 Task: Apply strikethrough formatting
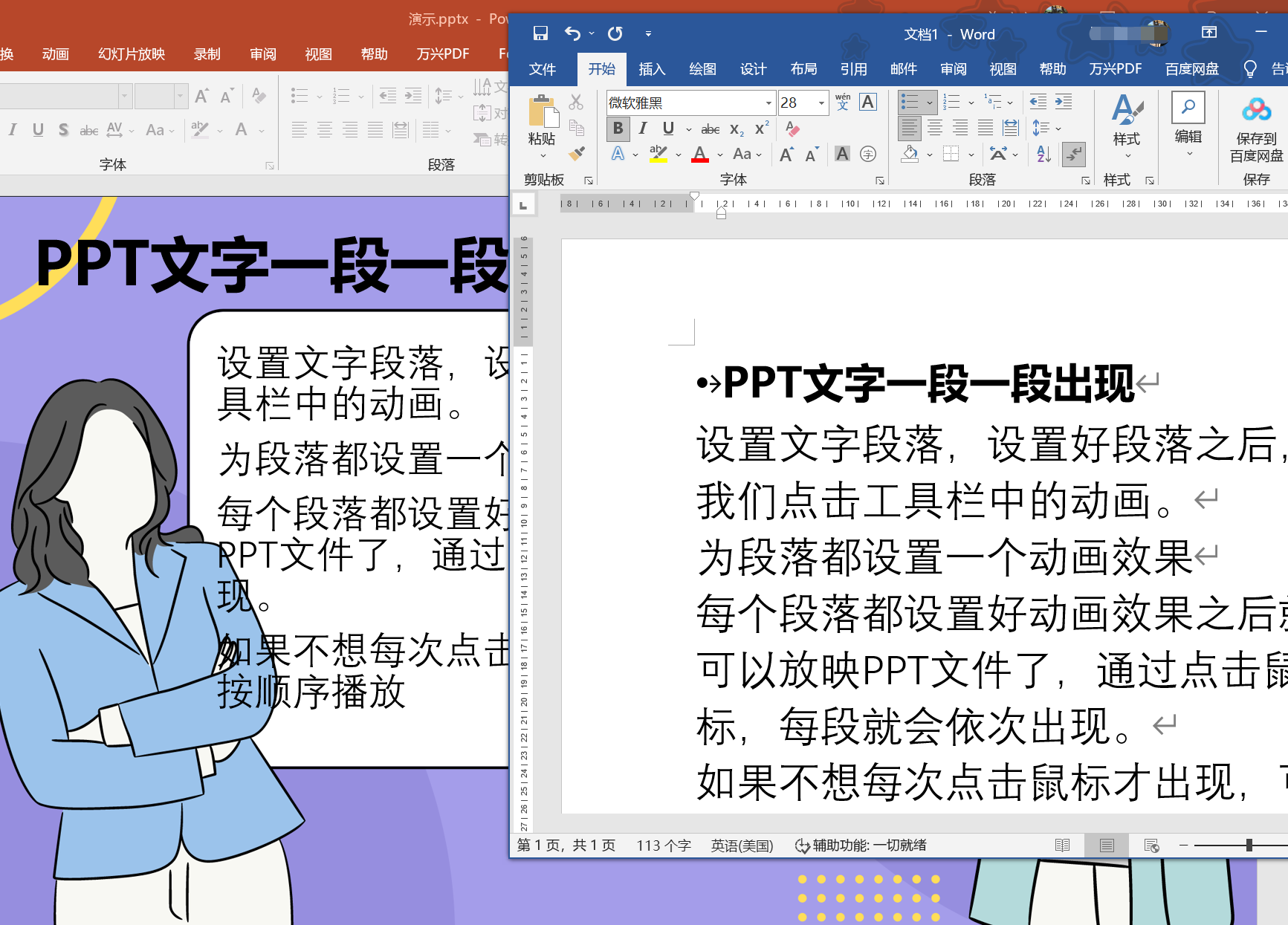pyautogui.click(x=710, y=129)
